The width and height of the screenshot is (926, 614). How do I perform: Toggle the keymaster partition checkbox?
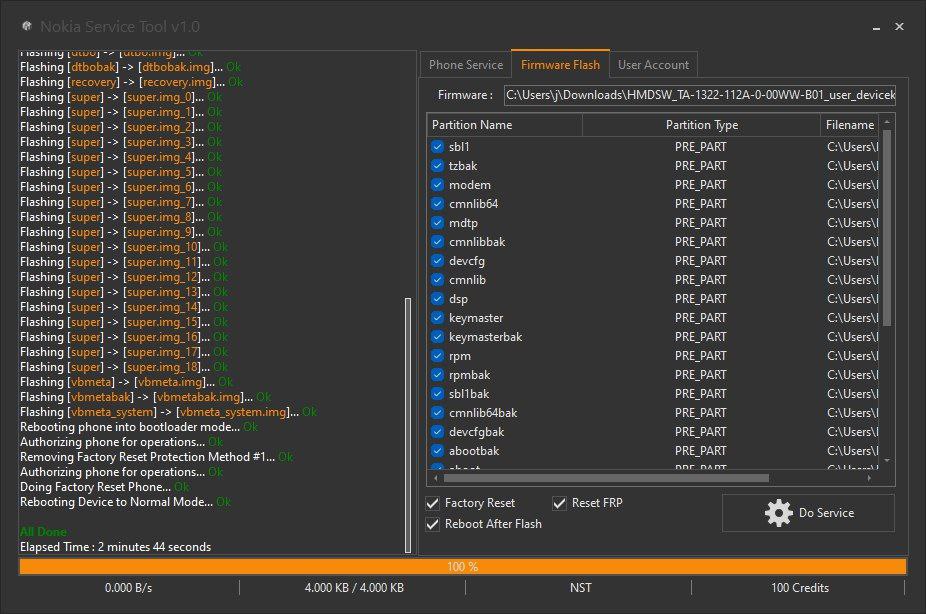437,317
